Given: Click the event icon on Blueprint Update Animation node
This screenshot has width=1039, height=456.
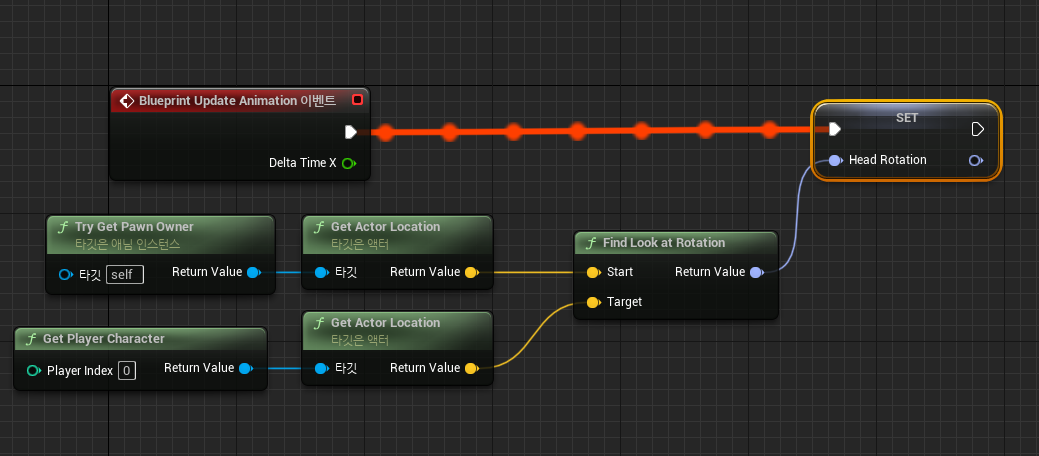Looking at the screenshot, I should click(127, 101).
